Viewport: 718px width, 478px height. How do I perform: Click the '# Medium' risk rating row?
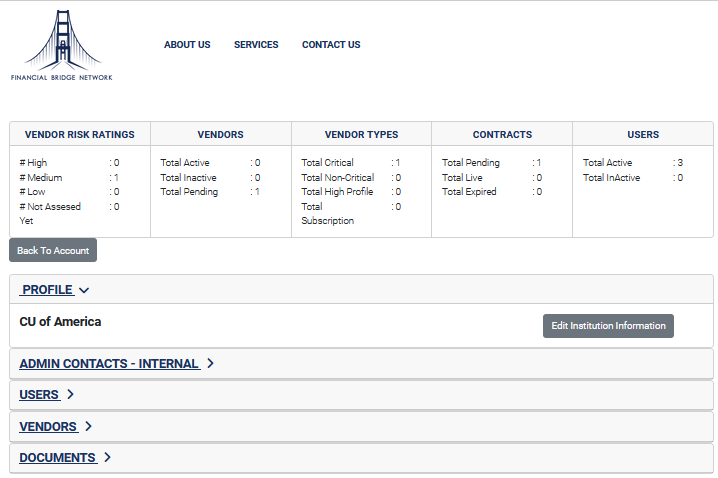click(70, 178)
